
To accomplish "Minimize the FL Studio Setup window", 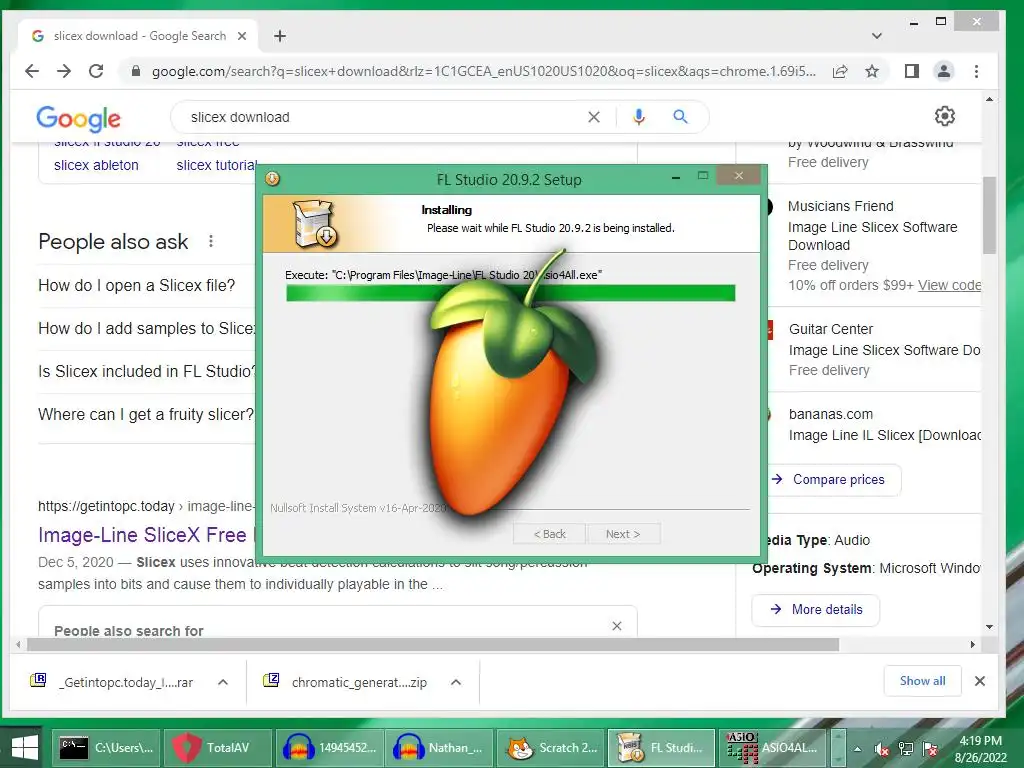I will point(676,177).
